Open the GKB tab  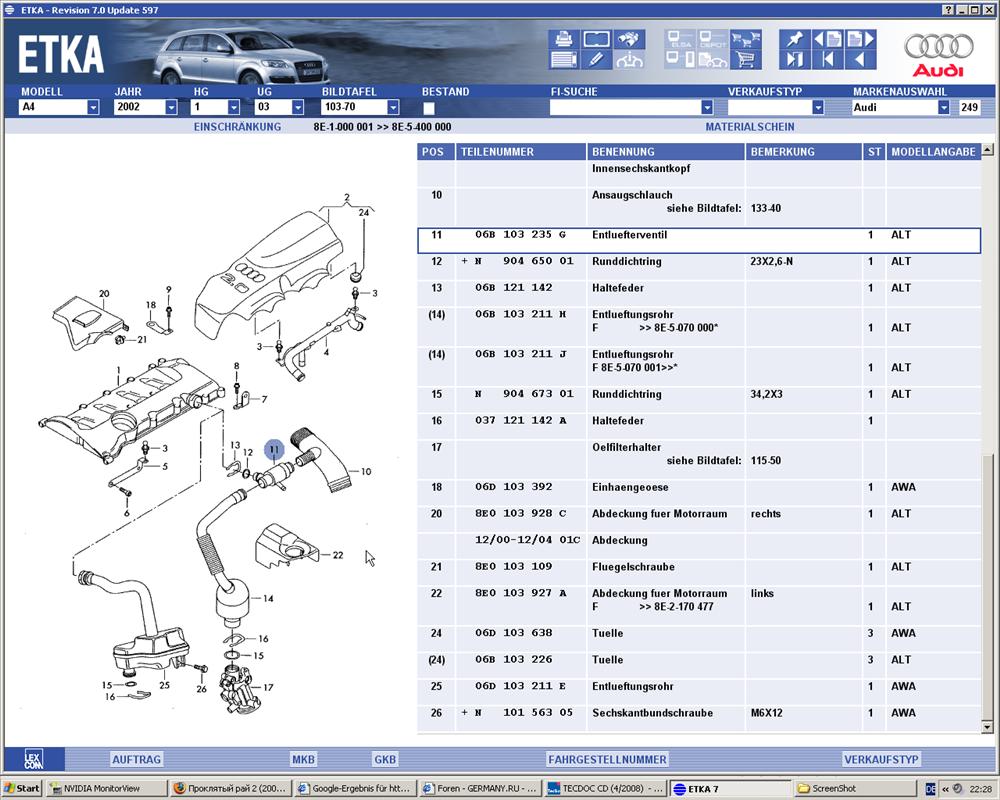pos(385,759)
